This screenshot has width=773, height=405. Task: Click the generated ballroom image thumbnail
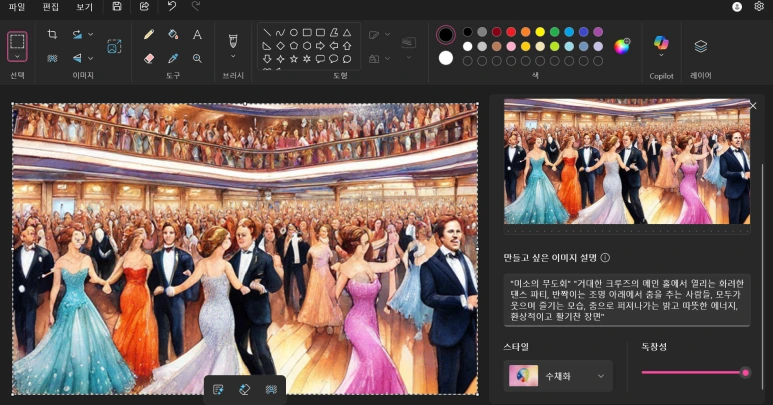(x=627, y=161)
